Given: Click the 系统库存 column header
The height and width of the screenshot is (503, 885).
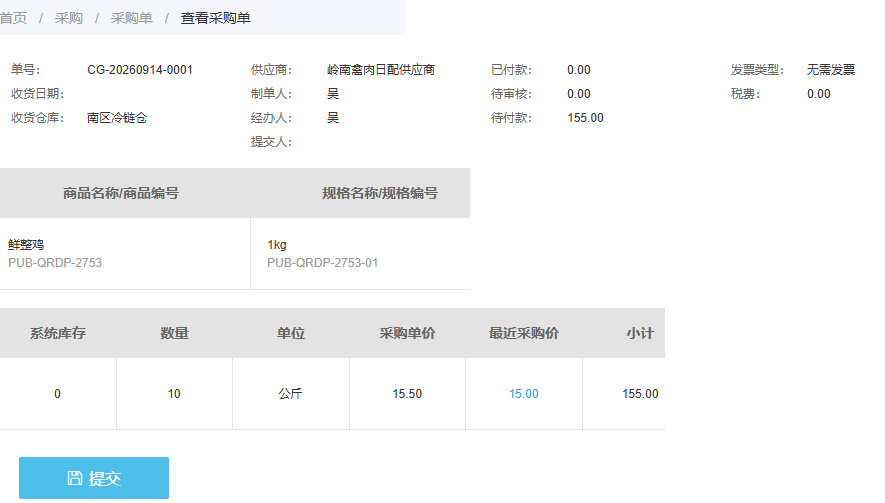Looking at the screenshot, I should (58, 333).
